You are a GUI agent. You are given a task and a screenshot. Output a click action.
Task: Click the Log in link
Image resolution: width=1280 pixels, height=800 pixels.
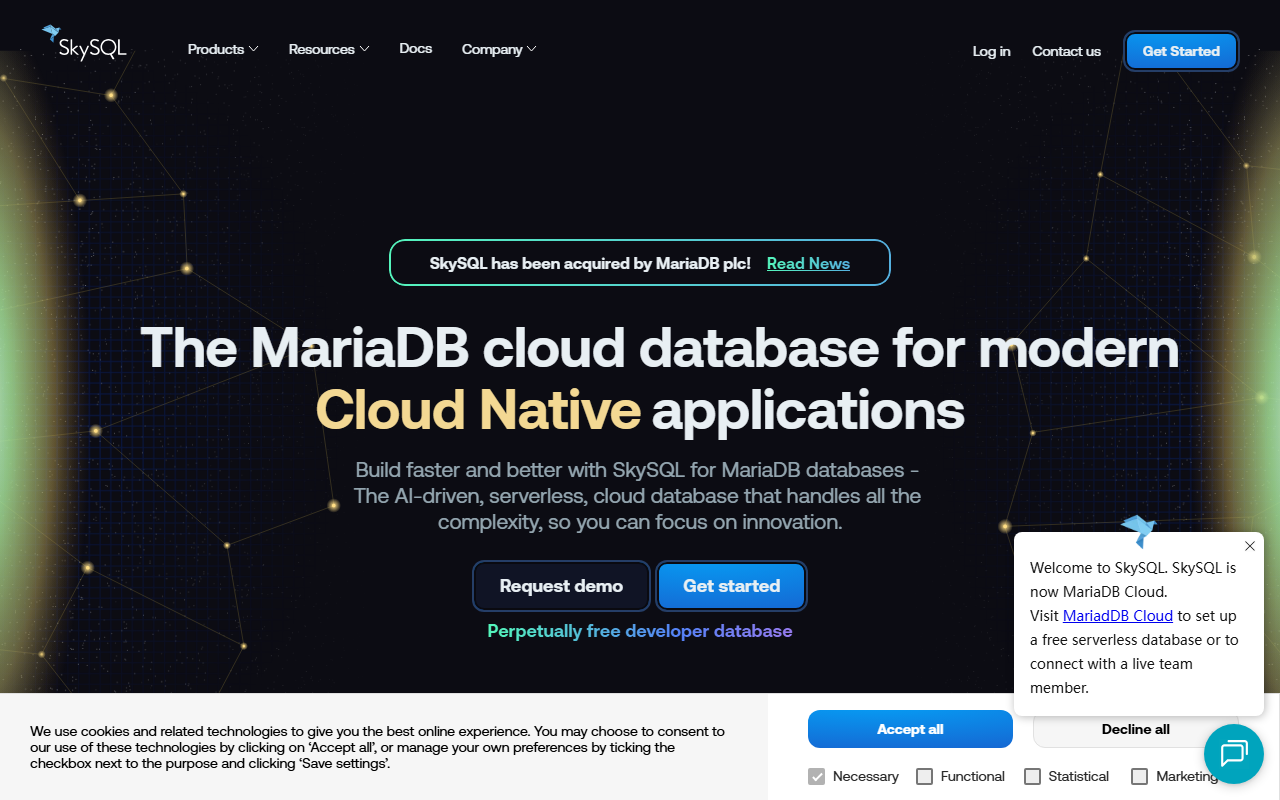click(991, 51)
